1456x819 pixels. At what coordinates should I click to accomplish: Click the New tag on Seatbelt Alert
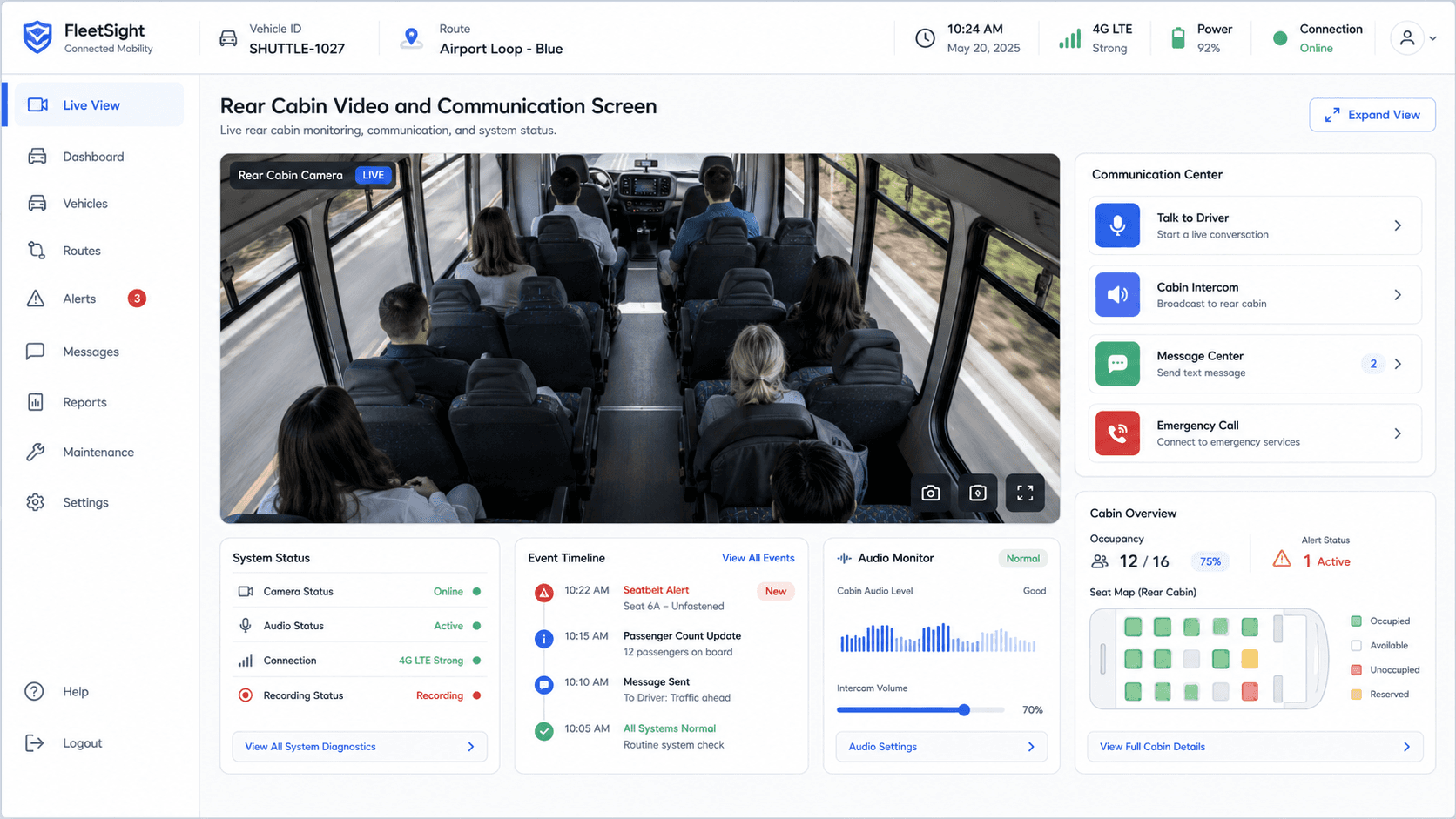tap(775, 591)
